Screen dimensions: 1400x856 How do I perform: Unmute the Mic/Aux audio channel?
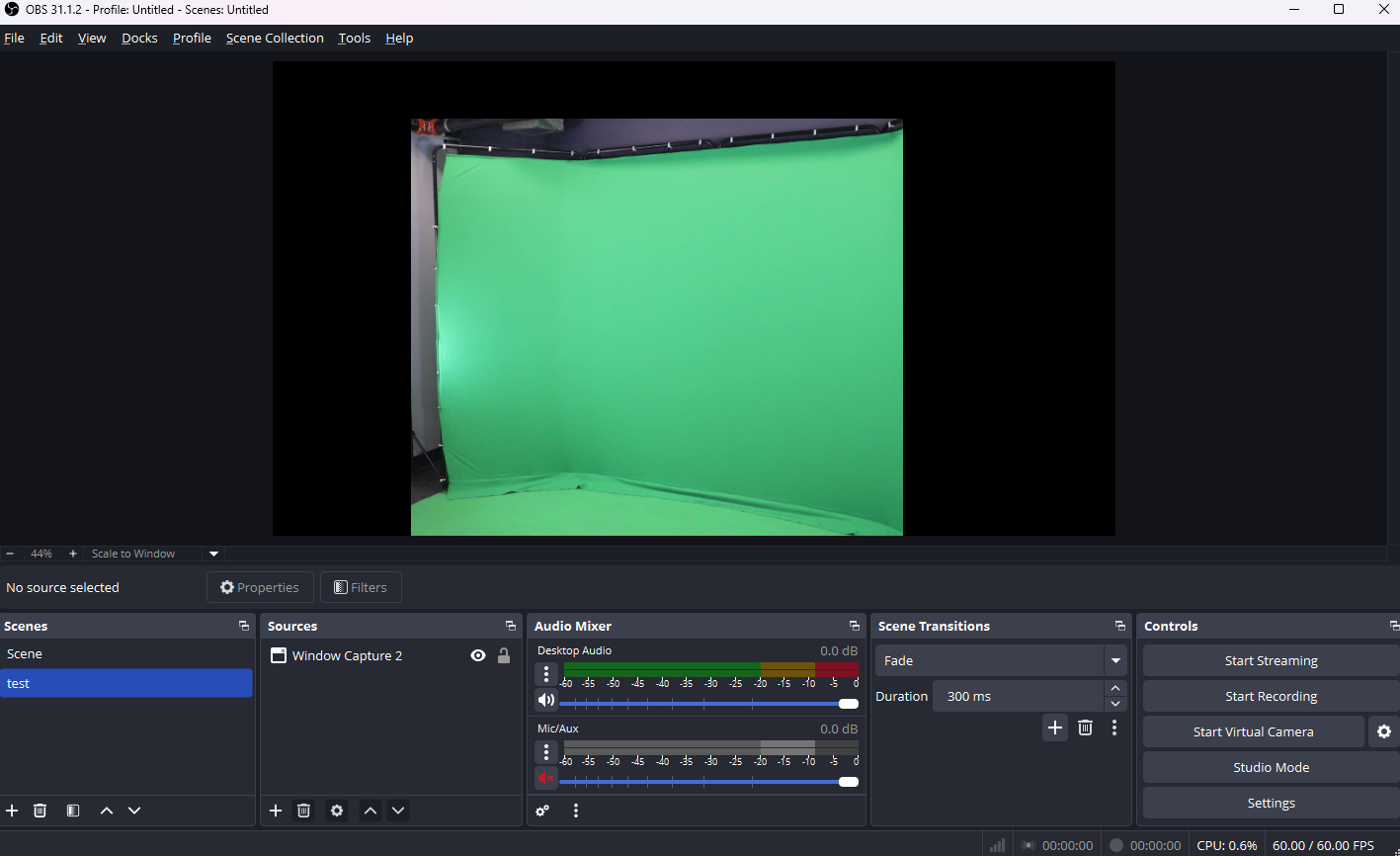[x=545, y=779]
